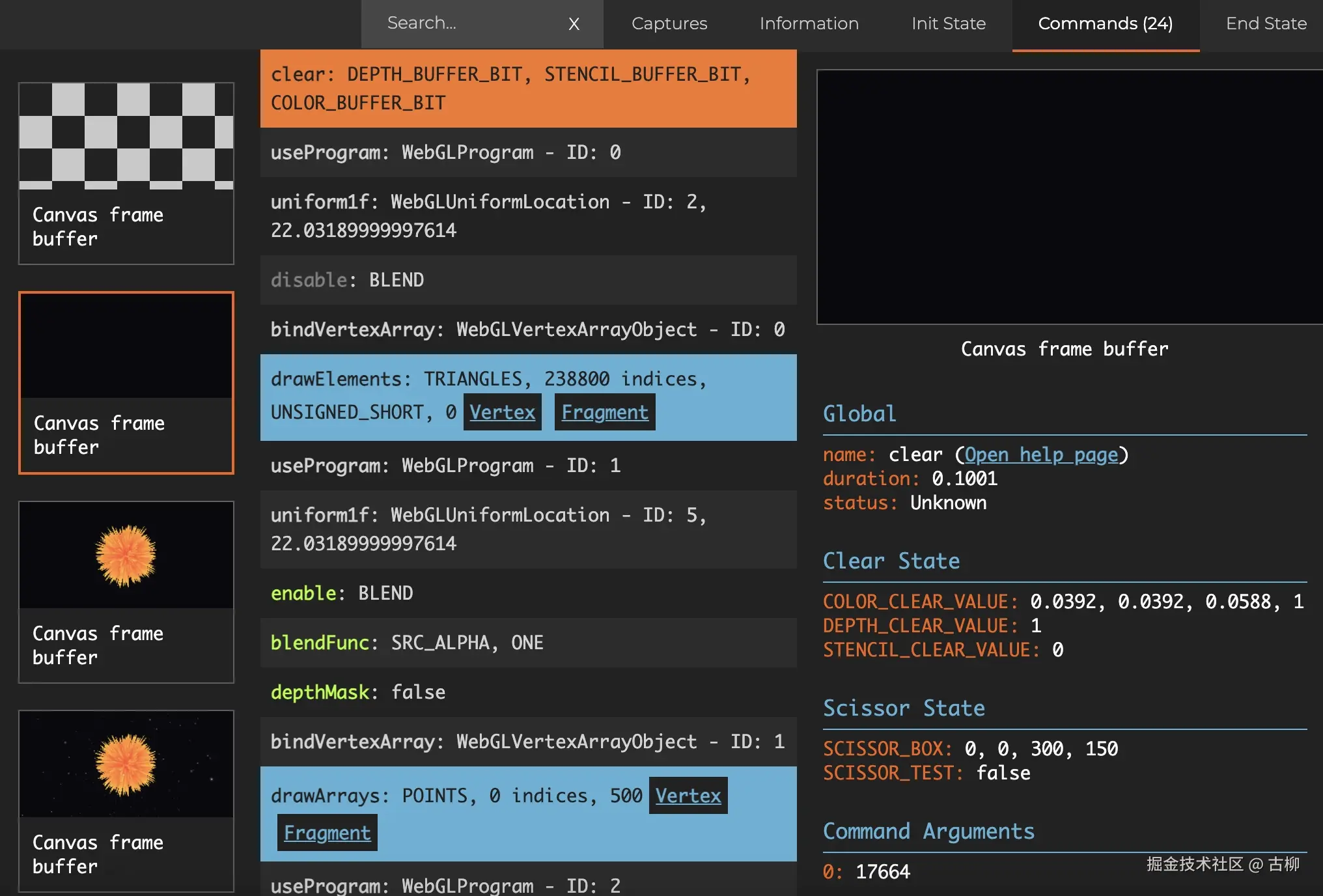Open the Init State tab
1323x896 pixels.
click(948, 23)
